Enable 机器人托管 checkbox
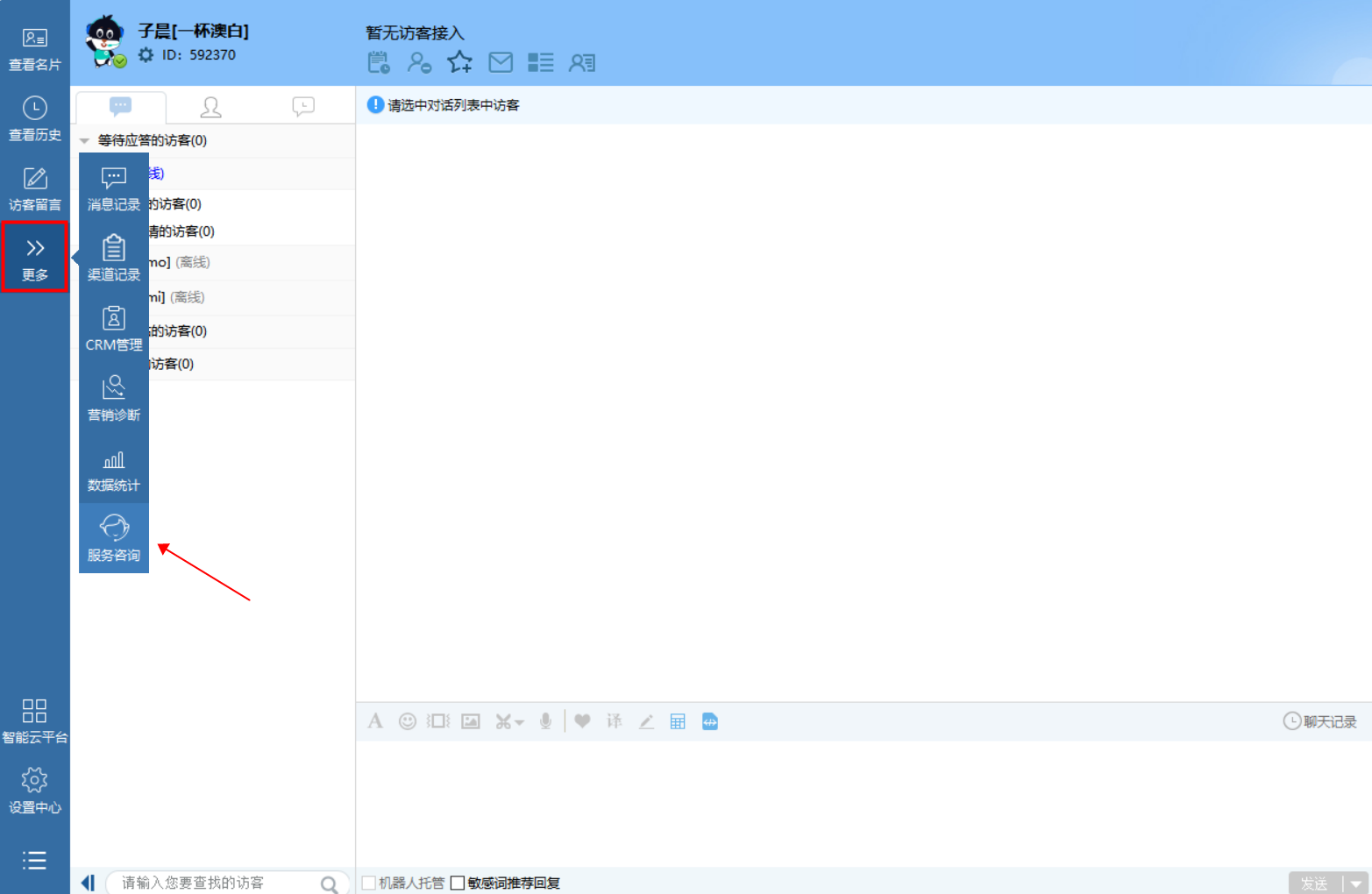 (x=369, y=883)
